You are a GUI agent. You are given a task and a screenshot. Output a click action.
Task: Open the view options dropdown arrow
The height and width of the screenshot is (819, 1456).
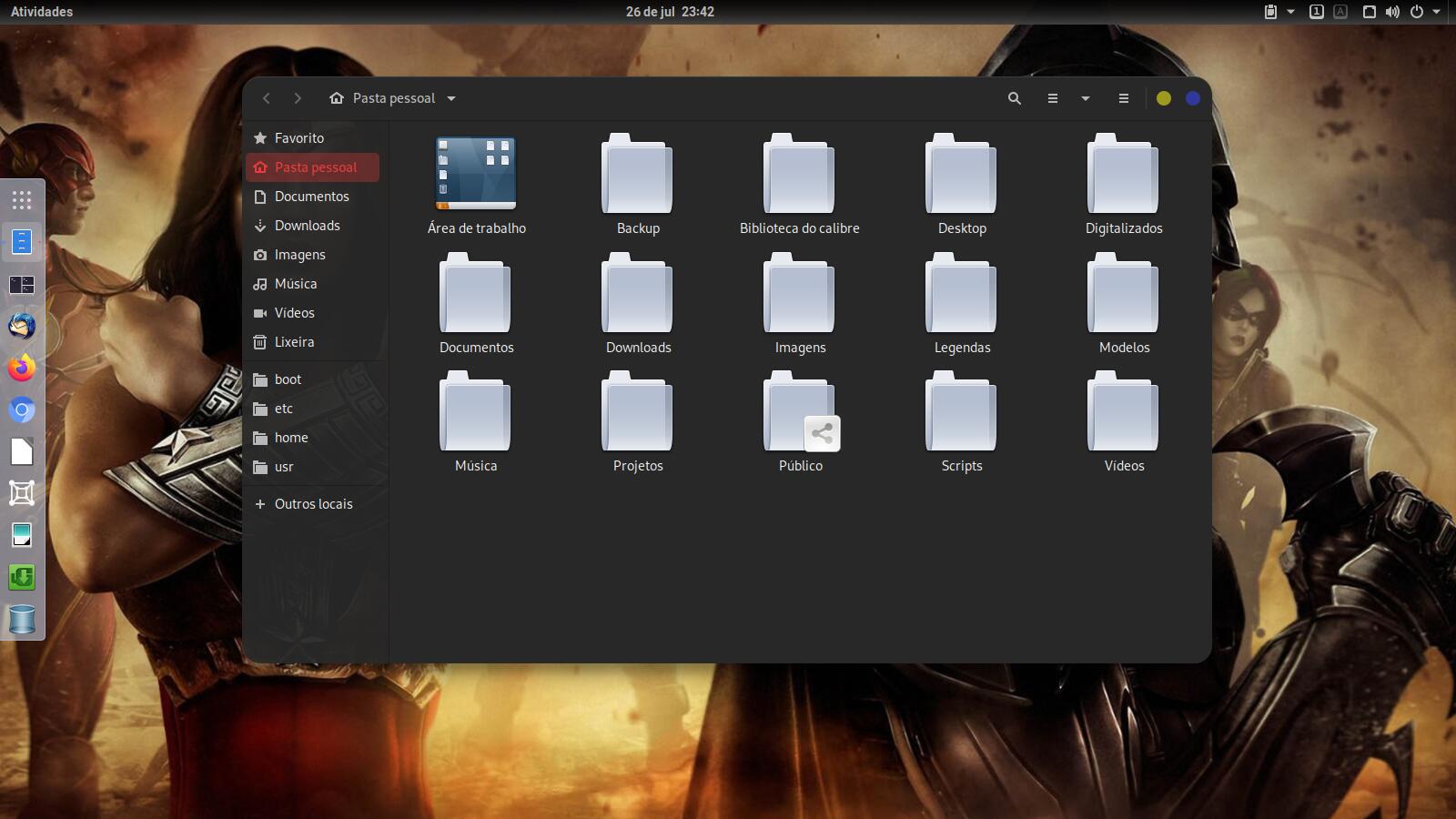click(1085, 98)
